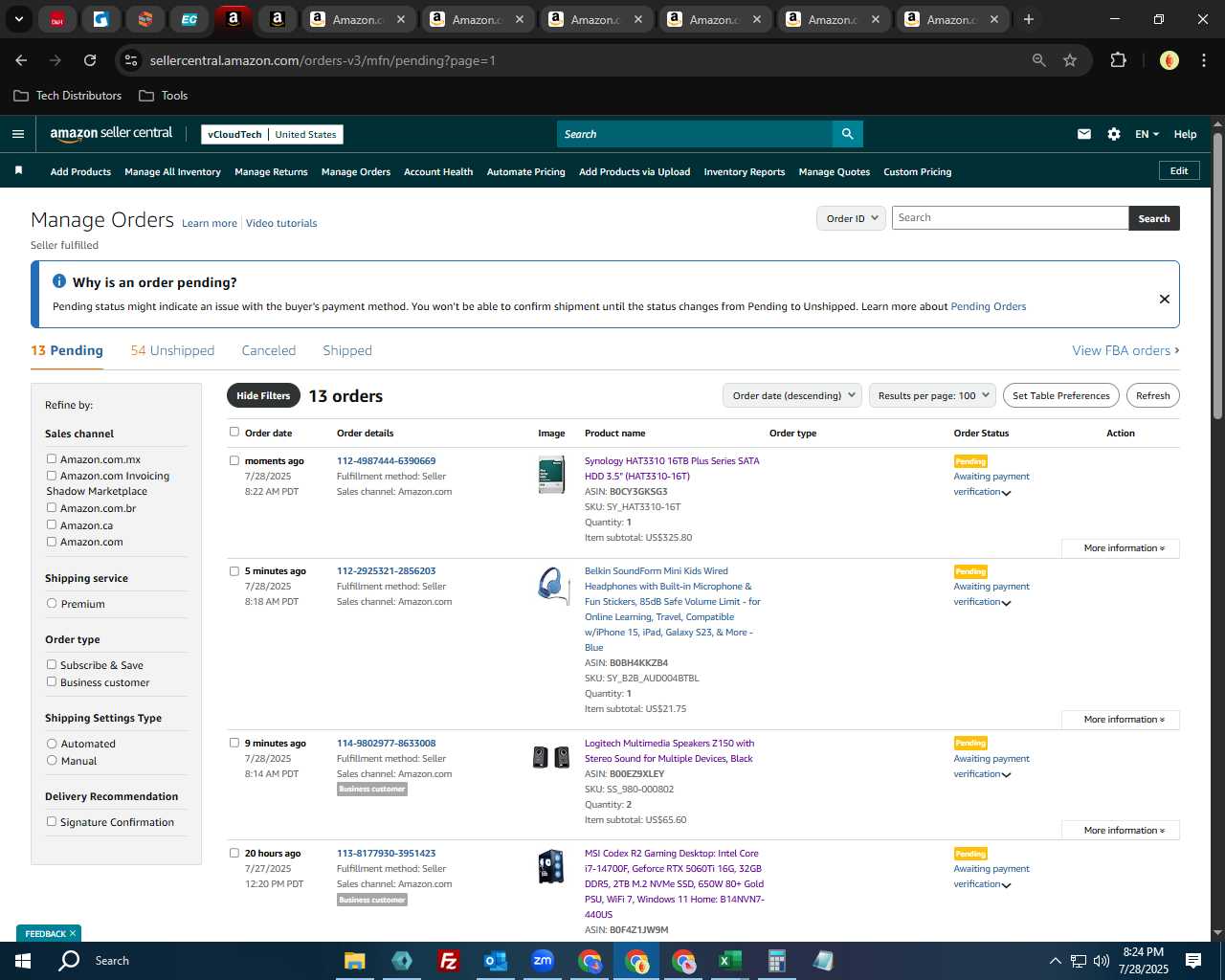Expand More information for the Logitech order
The image size is (1225, 980).
pos(1121,831)
